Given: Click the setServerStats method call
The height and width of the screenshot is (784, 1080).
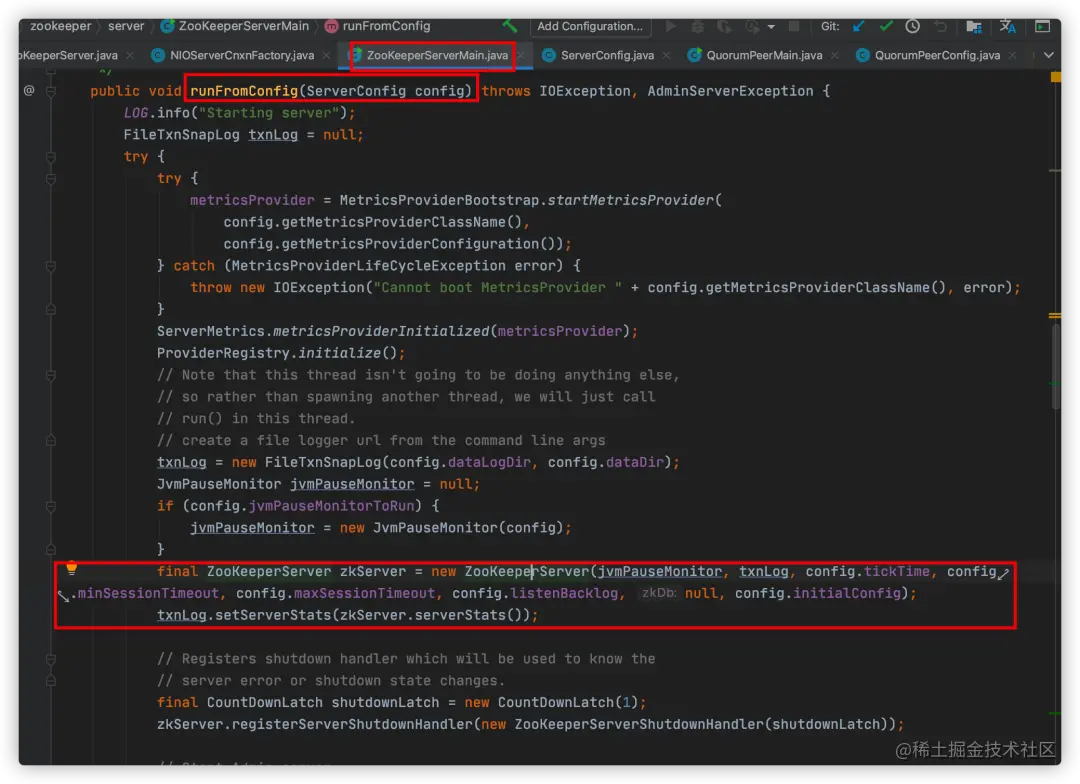Looking at the screenshot, I should pos(273,615).
